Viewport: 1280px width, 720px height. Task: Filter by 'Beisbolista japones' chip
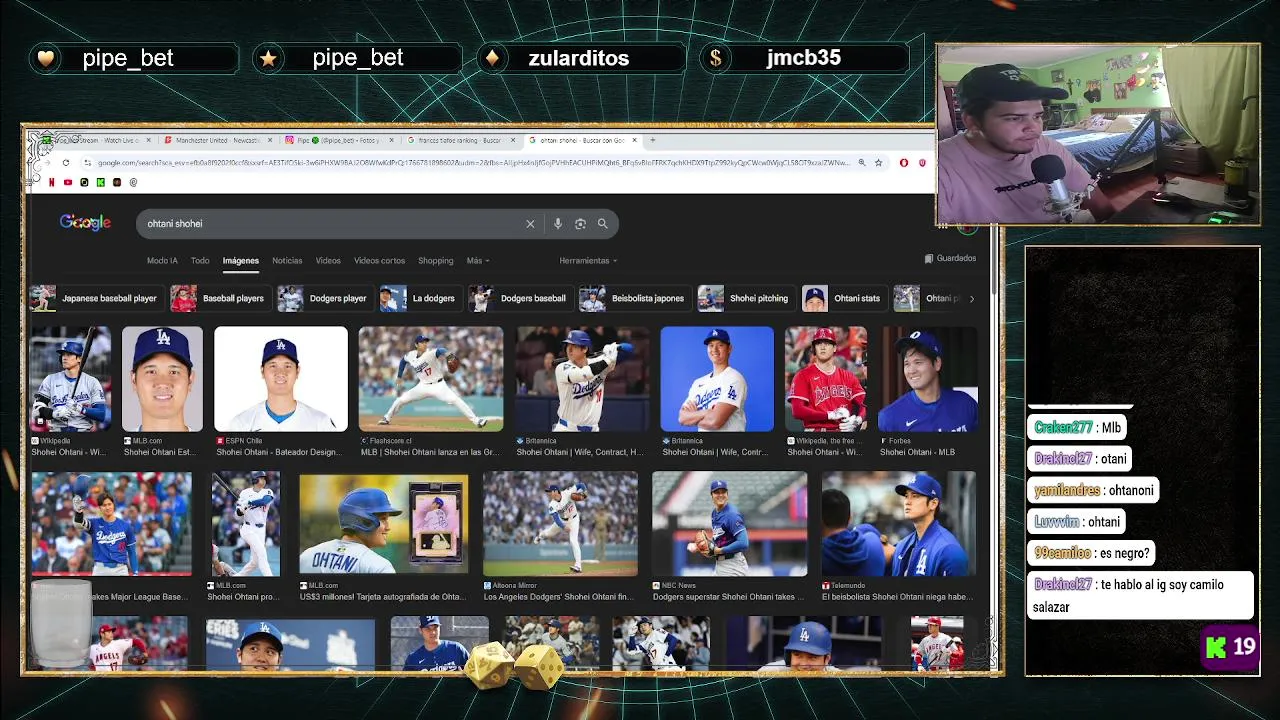pos(633,298)
